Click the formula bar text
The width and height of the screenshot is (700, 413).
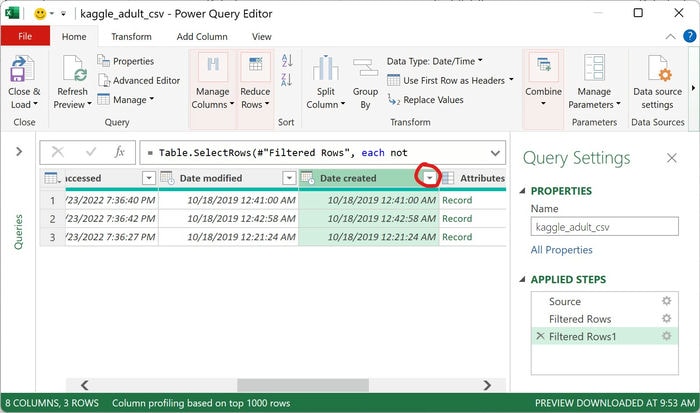[x=283, y=153]
